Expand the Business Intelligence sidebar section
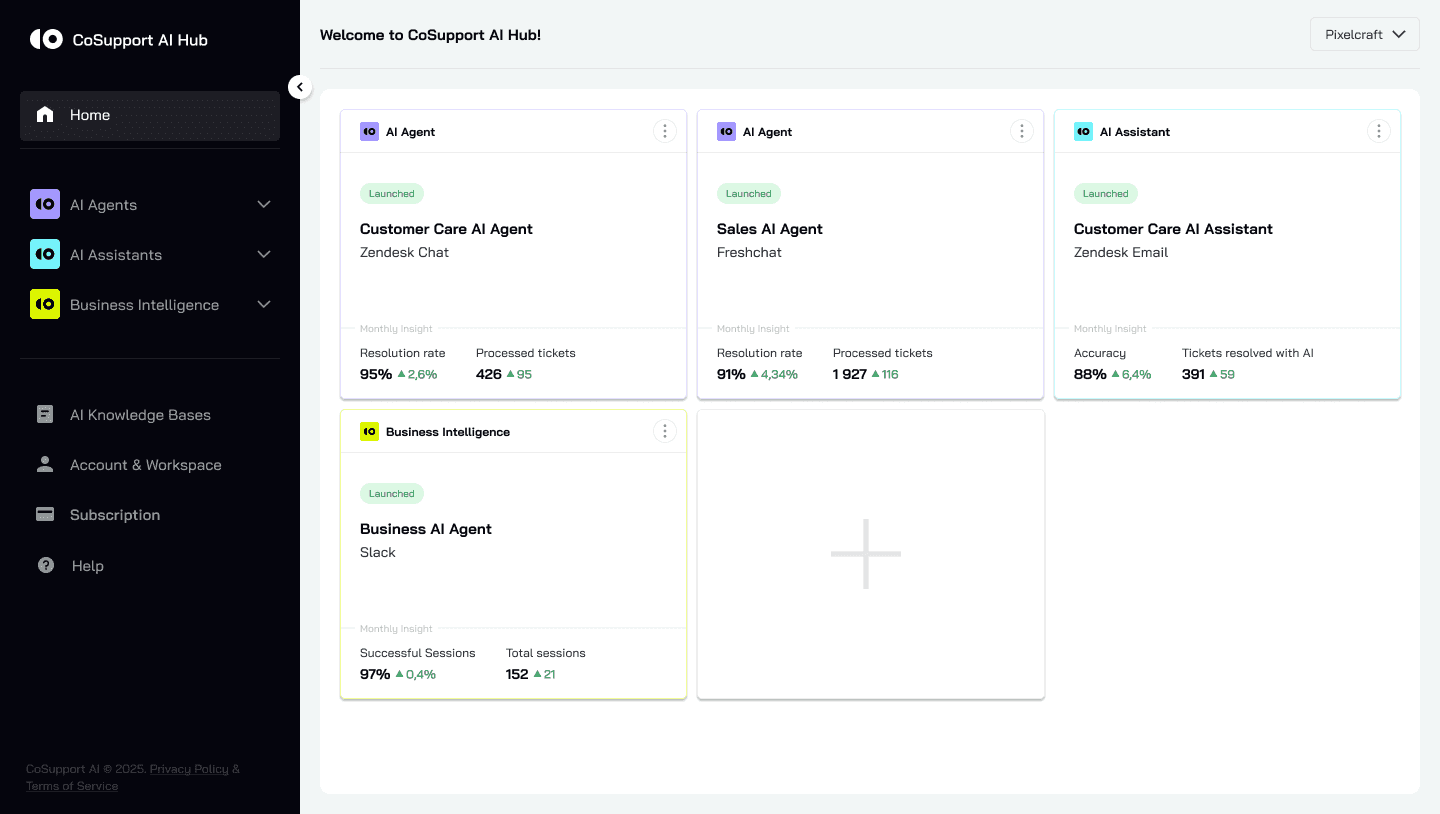 pos(264,304)
